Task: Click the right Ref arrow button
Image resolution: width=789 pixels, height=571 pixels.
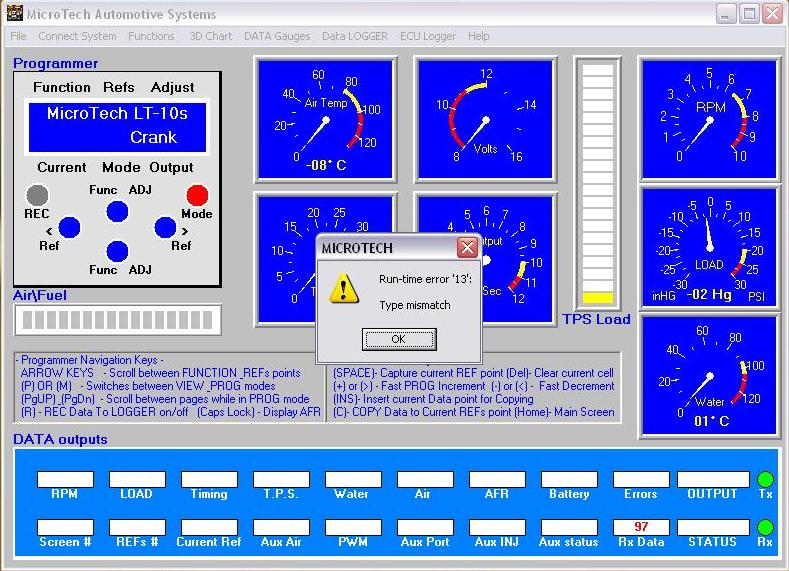Action: [x=166, y=227]
